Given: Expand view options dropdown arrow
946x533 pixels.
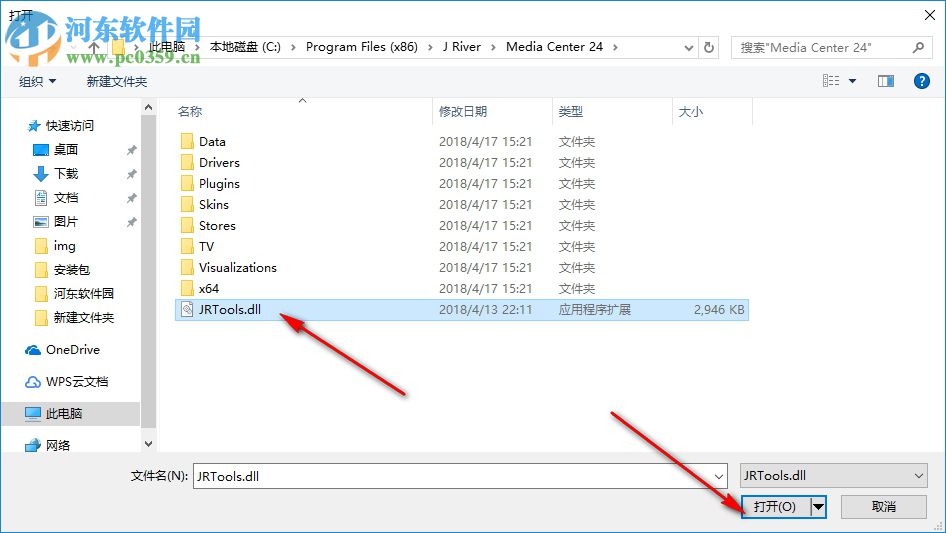Looking at the screenshot, I should pos(852,81).
